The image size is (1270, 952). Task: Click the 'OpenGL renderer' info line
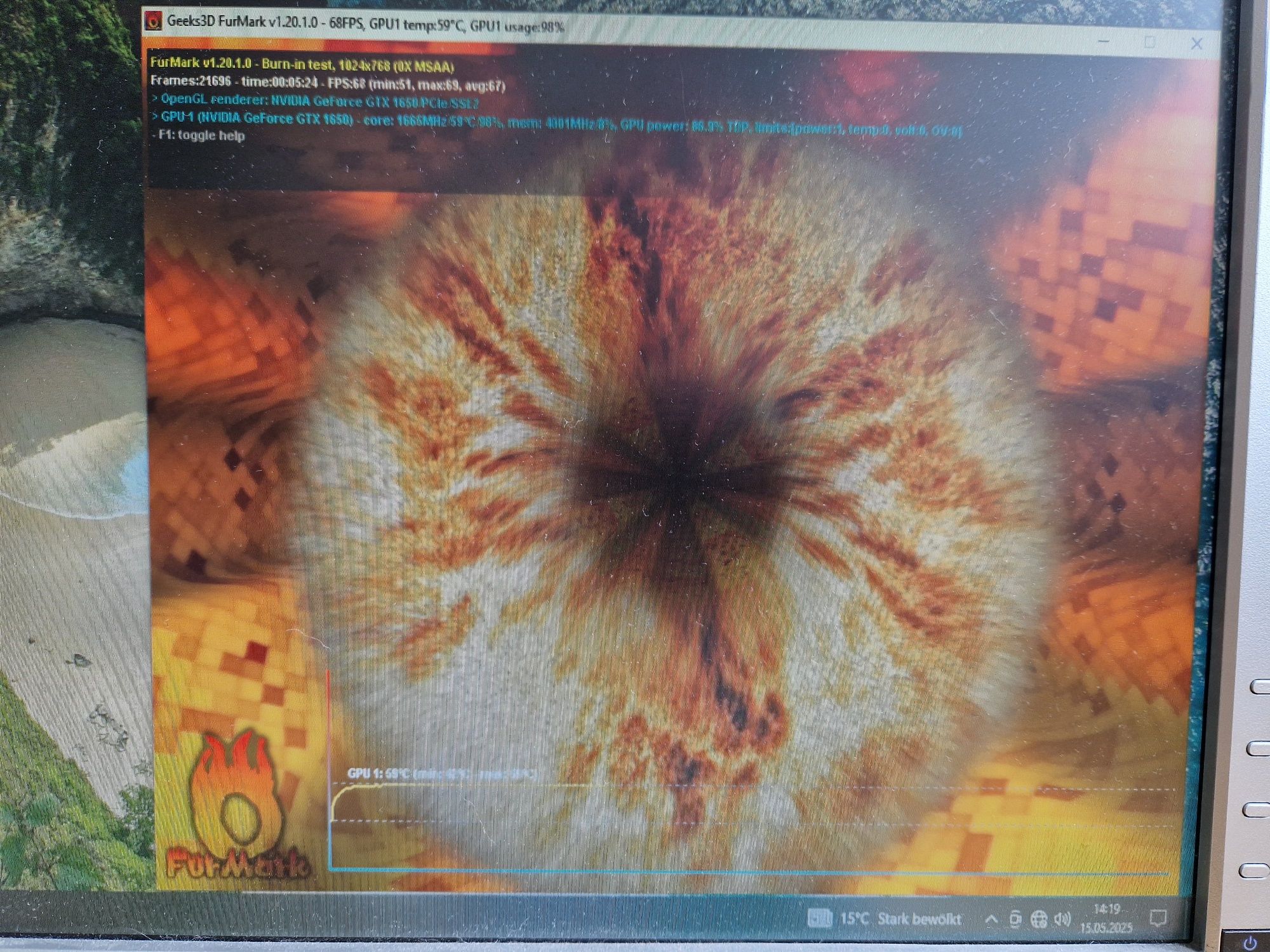[x=315, y=100]
